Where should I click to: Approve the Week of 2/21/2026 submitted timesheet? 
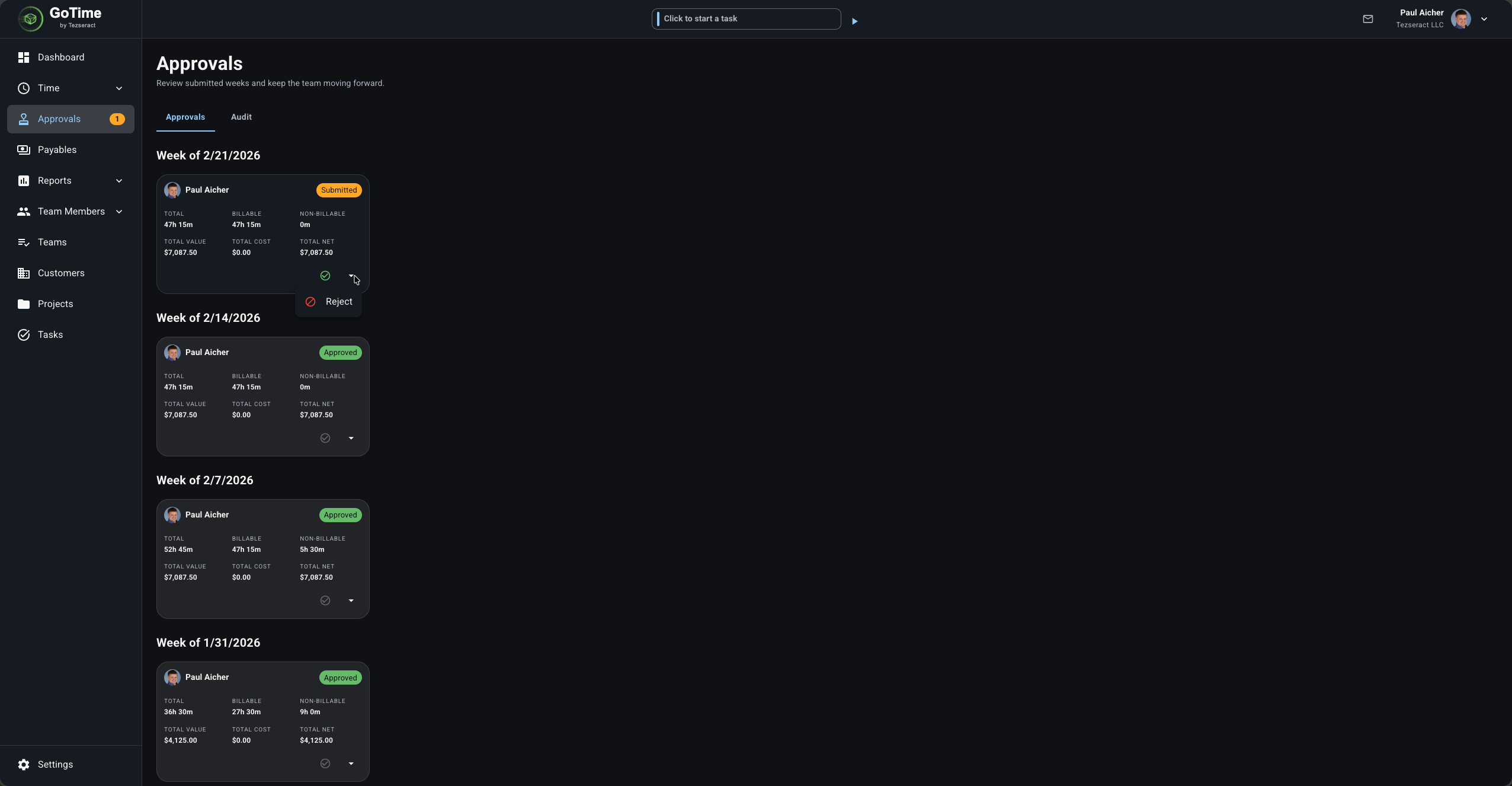pos(325,276)
